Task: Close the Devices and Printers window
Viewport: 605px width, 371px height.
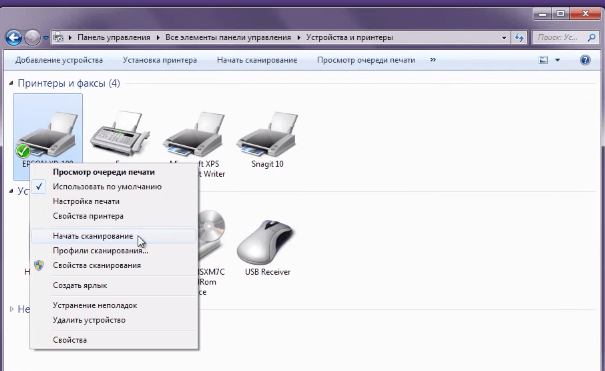Action: tap(585, 14)
